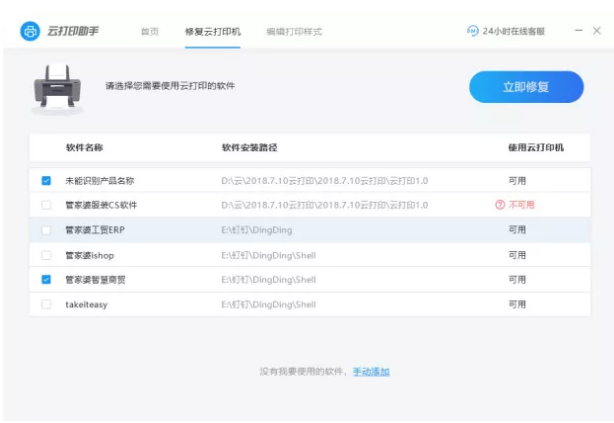
Task: Click the install path of 管家婆智慧商贸
Action: tap(269, 280)
